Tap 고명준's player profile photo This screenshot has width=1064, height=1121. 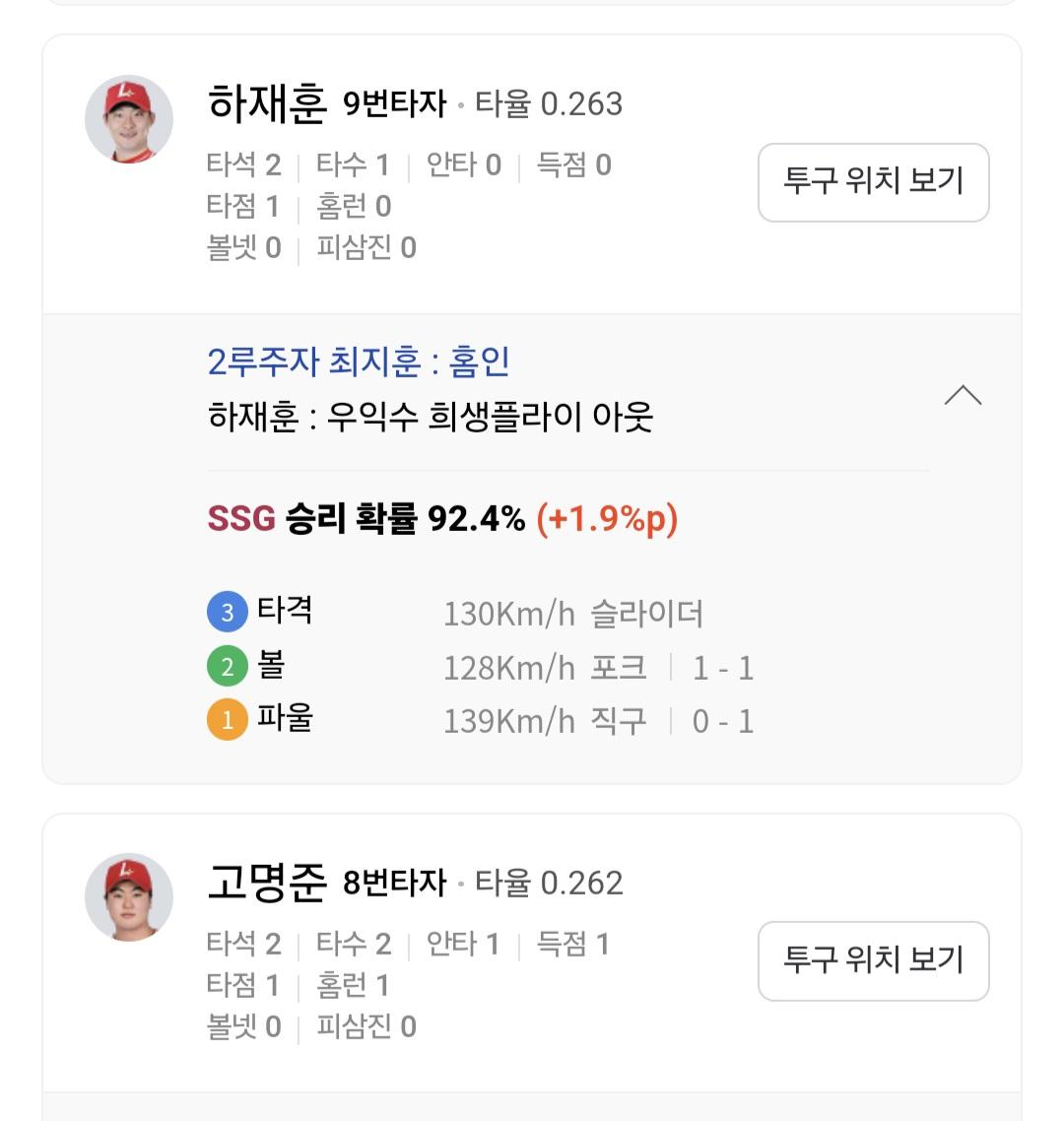click(129, 897)
